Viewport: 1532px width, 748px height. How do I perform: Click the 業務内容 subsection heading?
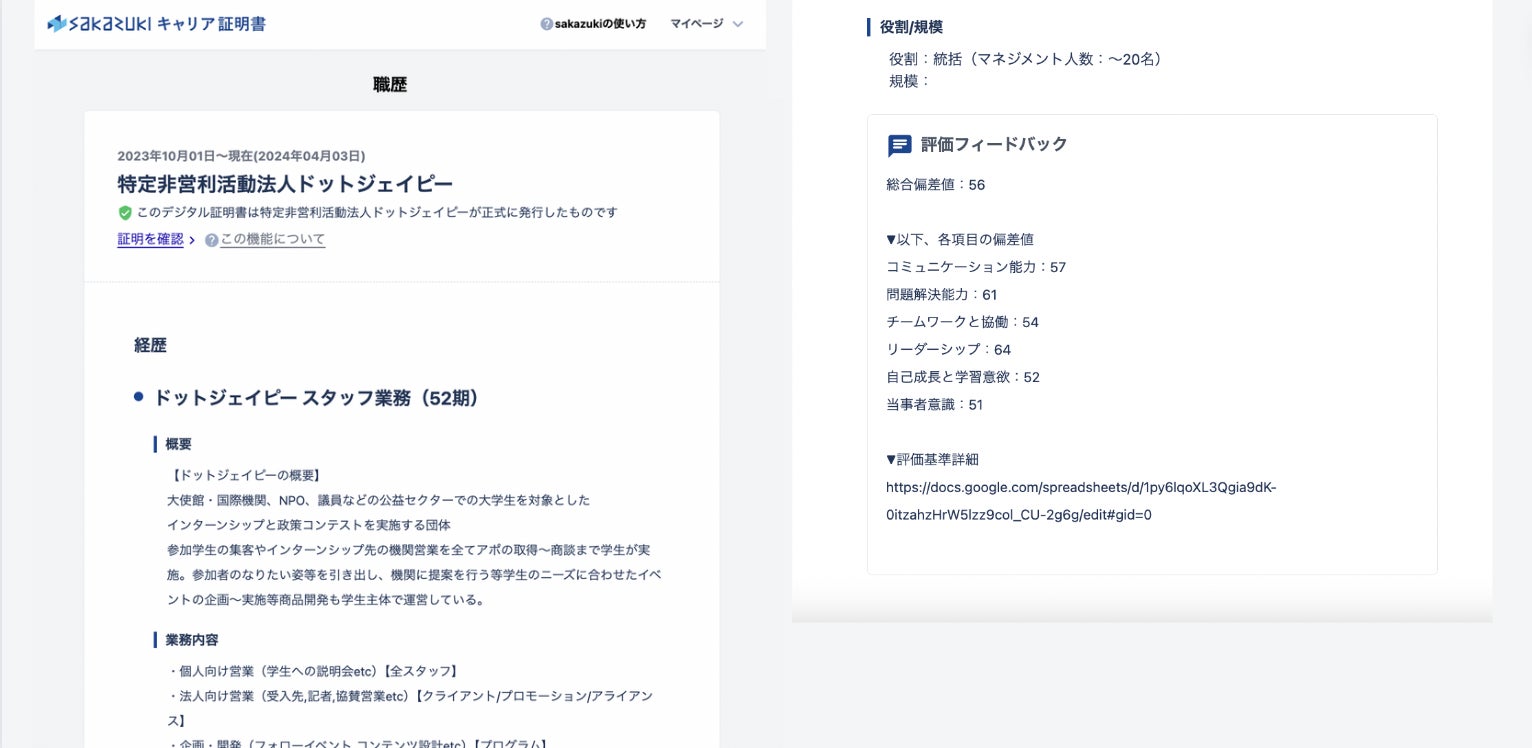pyautogui.click(x=192, y=640)
